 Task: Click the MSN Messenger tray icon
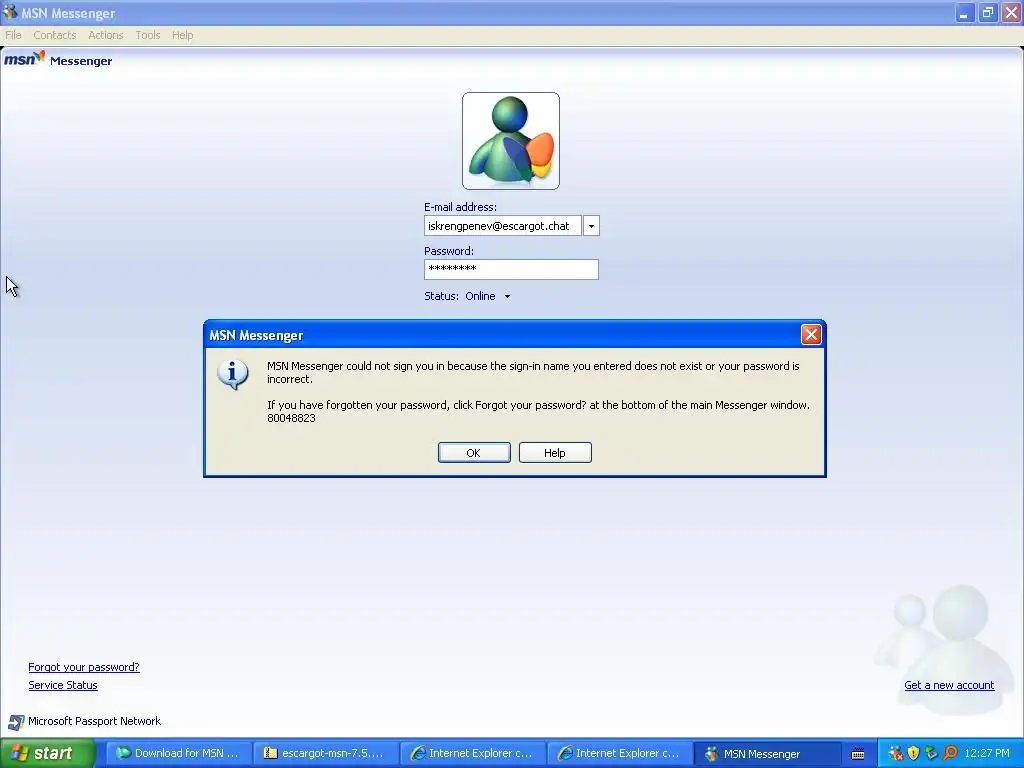895,754
